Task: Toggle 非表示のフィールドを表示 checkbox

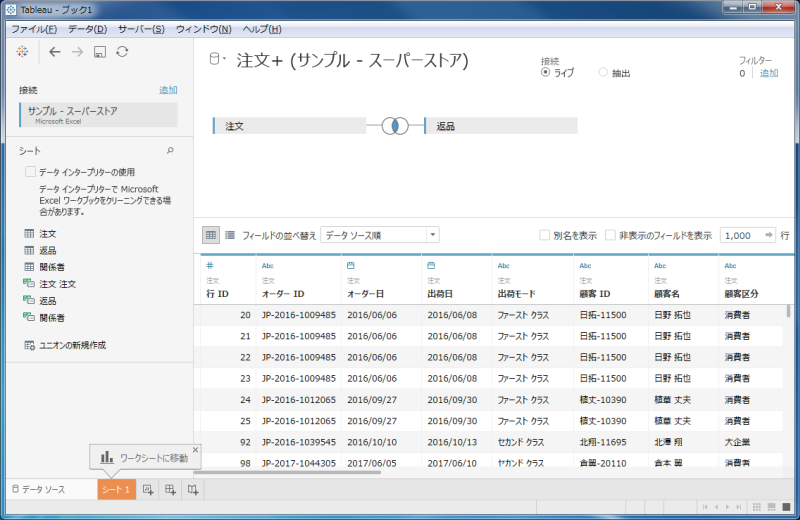Action: pyautogui.click(x=610, y=235)
